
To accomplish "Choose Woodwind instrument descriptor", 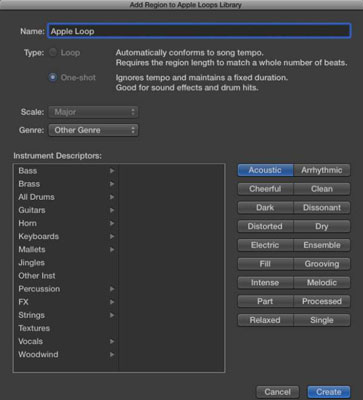I will [x=66, y=354].
